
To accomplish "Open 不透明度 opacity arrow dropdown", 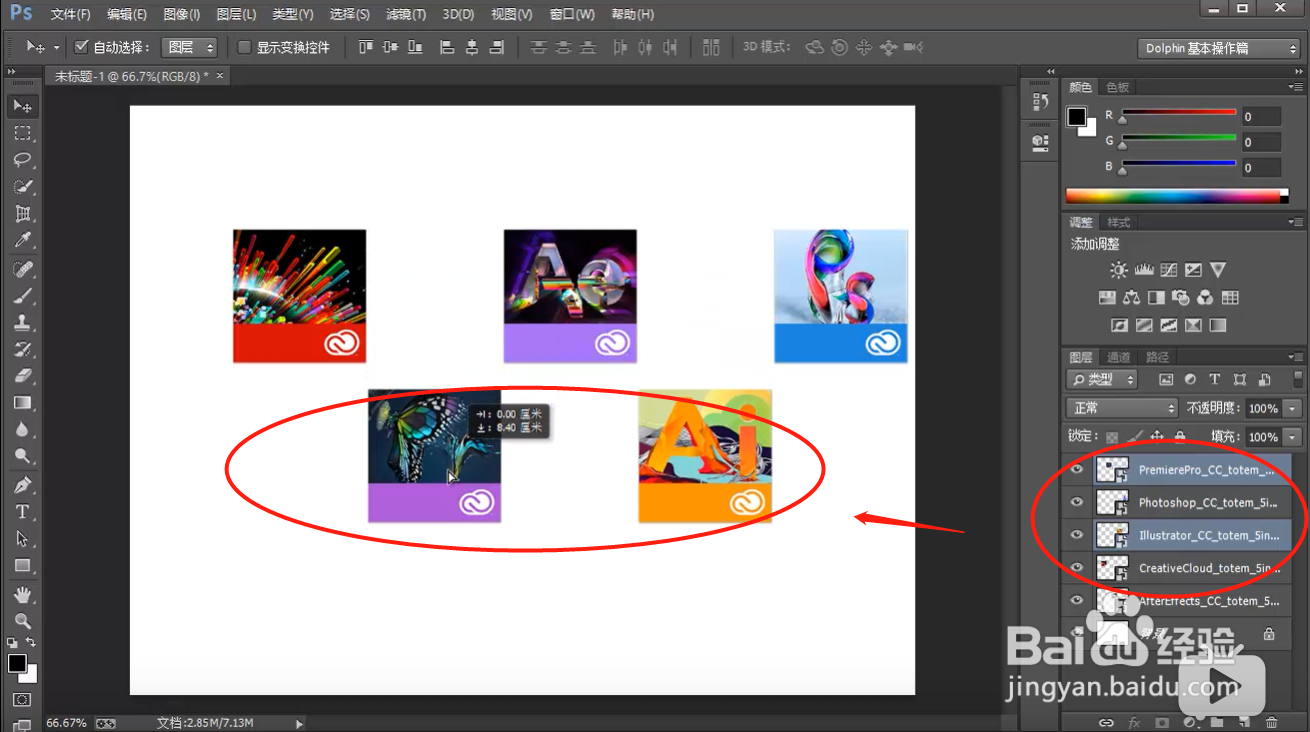I will 1293,408.
